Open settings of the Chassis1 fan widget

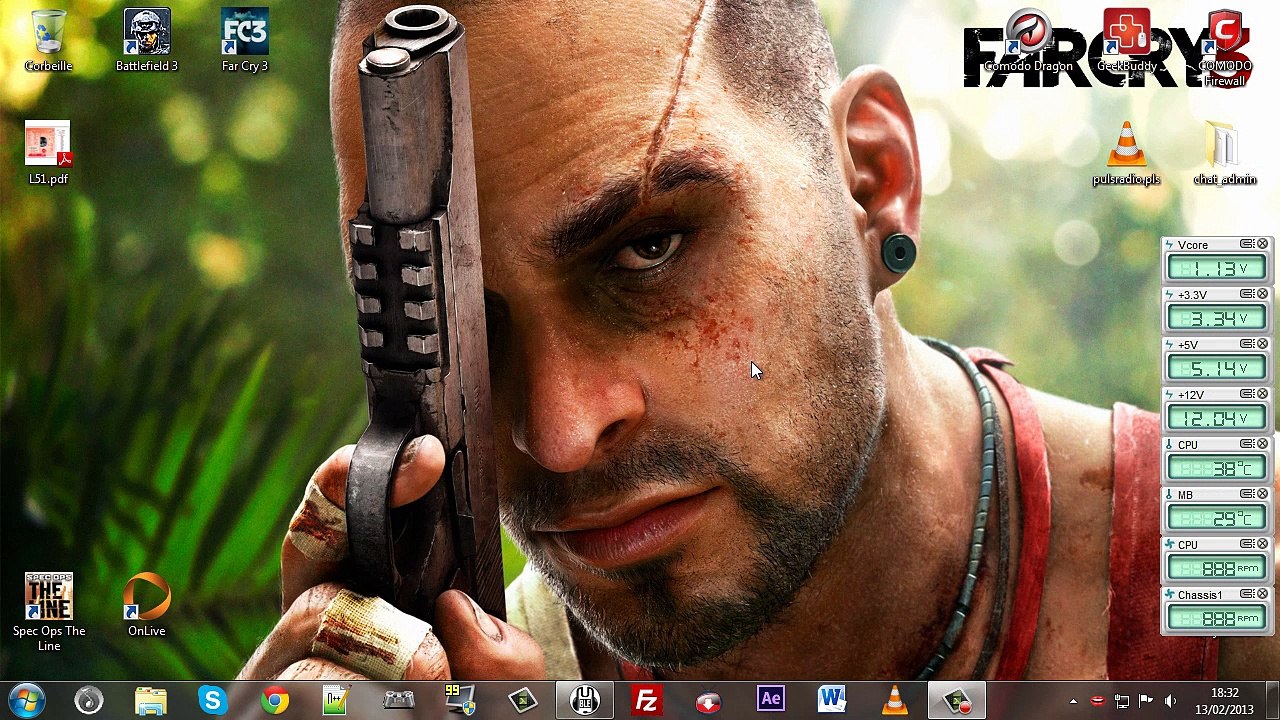pyautogui.click(x=1247, y=594)
